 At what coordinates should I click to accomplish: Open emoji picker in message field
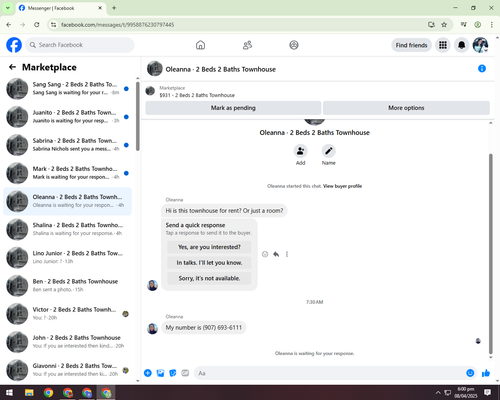(470, 373)
